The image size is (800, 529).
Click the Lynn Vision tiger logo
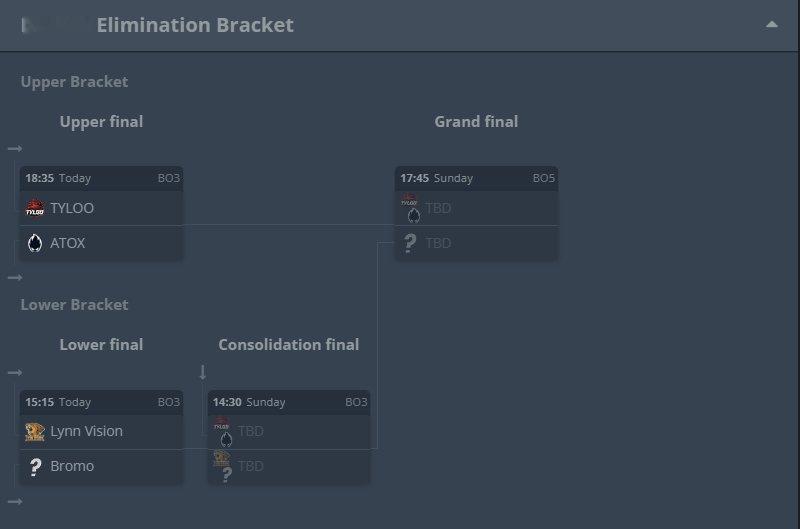[x=35, y=432]
